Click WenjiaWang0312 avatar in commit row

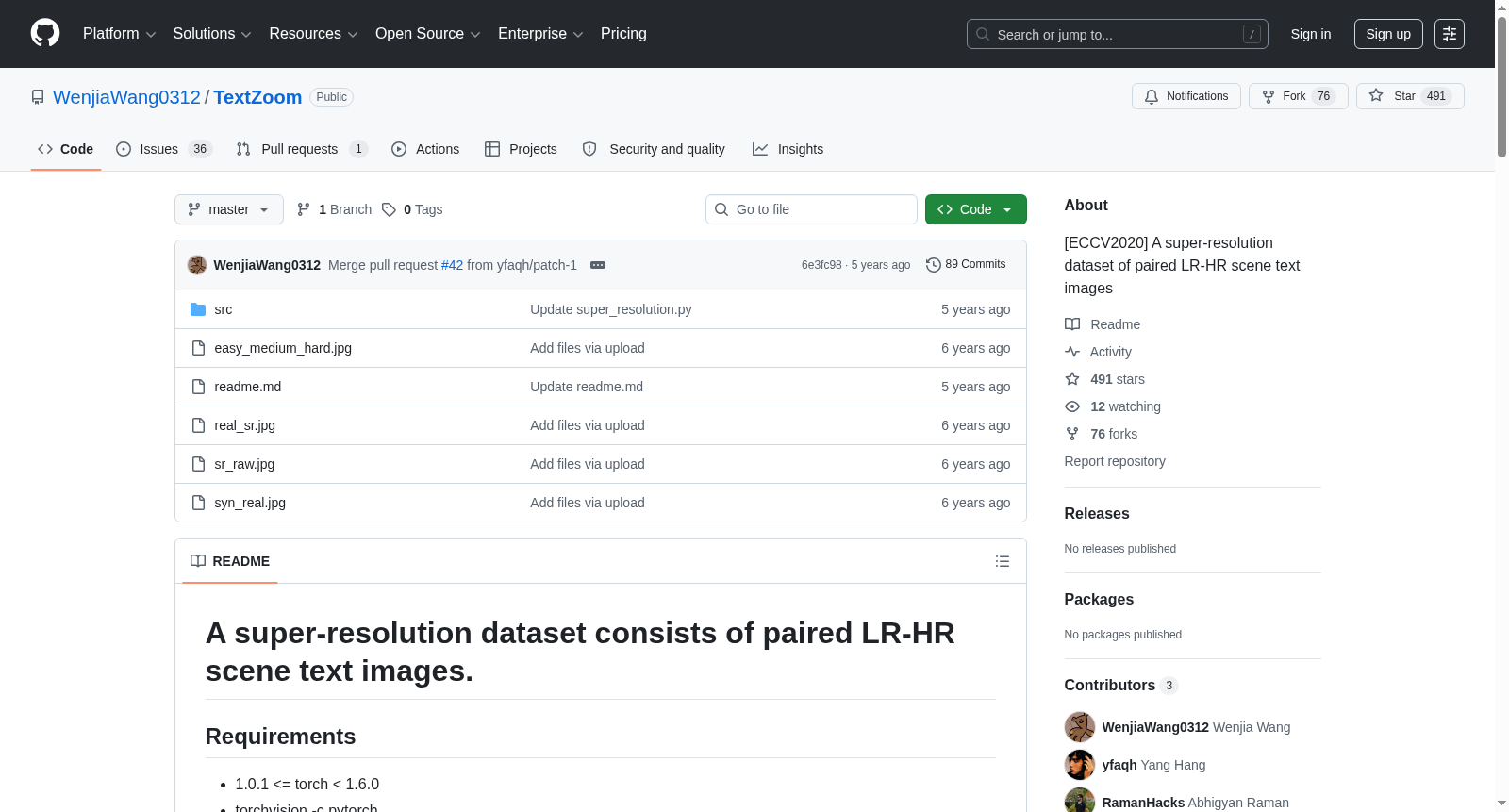click(197, 265)
